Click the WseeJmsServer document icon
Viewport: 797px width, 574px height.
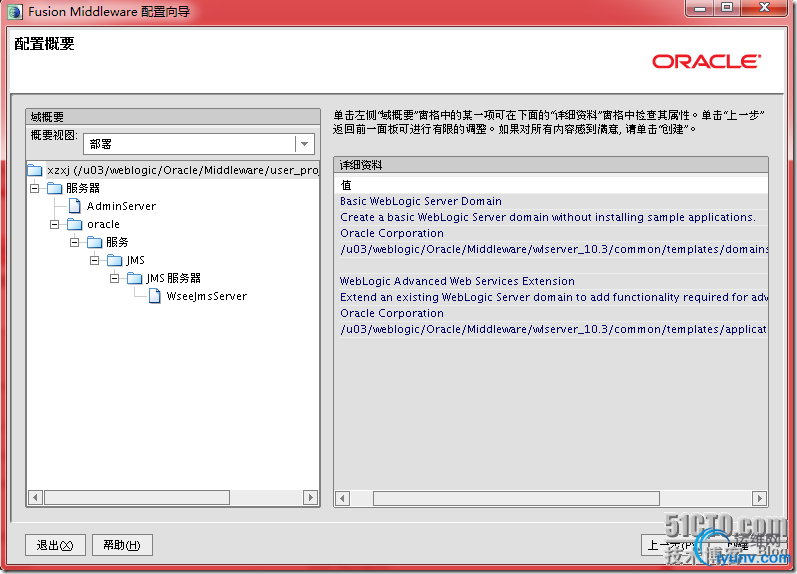pos(155,296)
